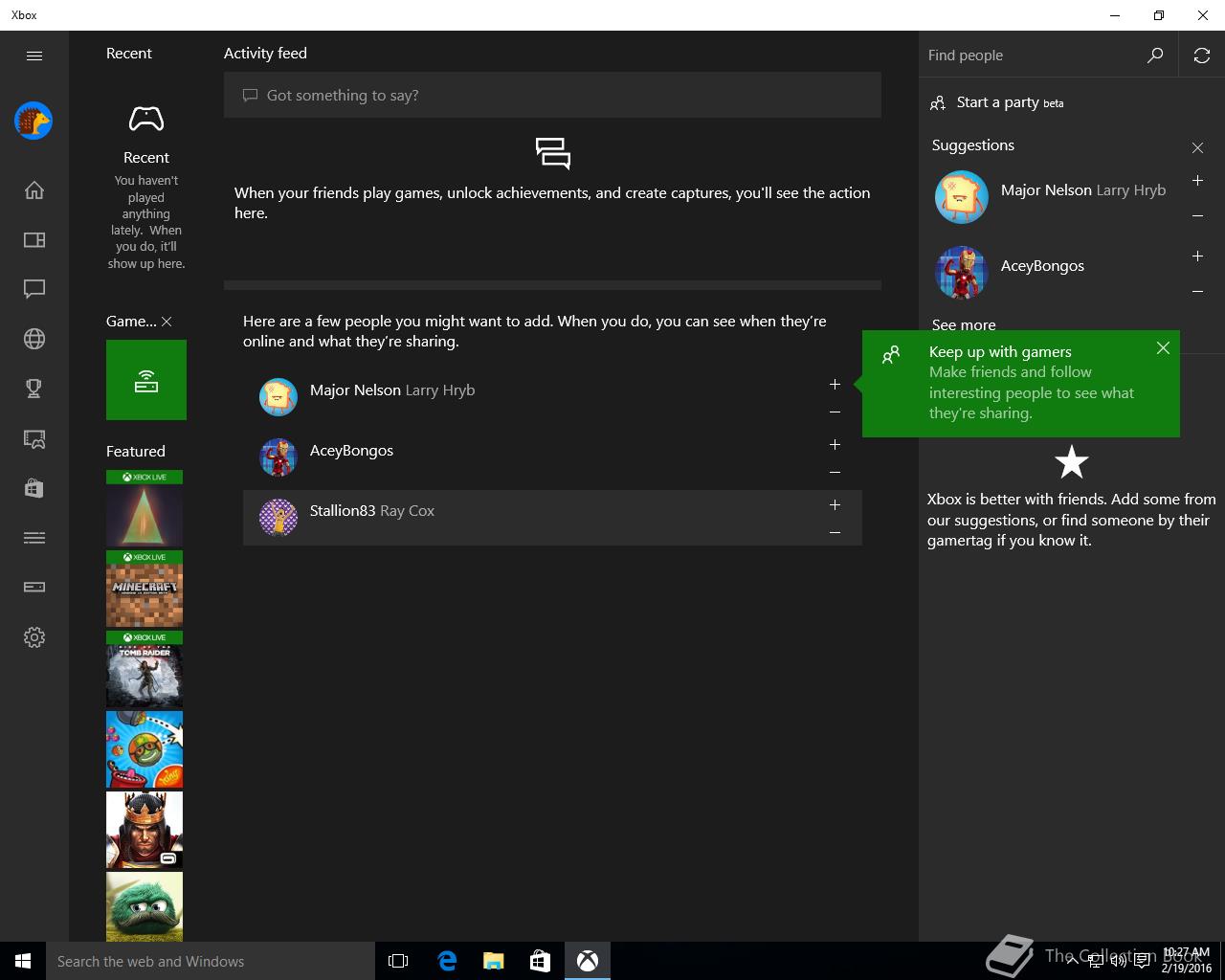Open Game DVR sidebar icon

pos(34,438)
